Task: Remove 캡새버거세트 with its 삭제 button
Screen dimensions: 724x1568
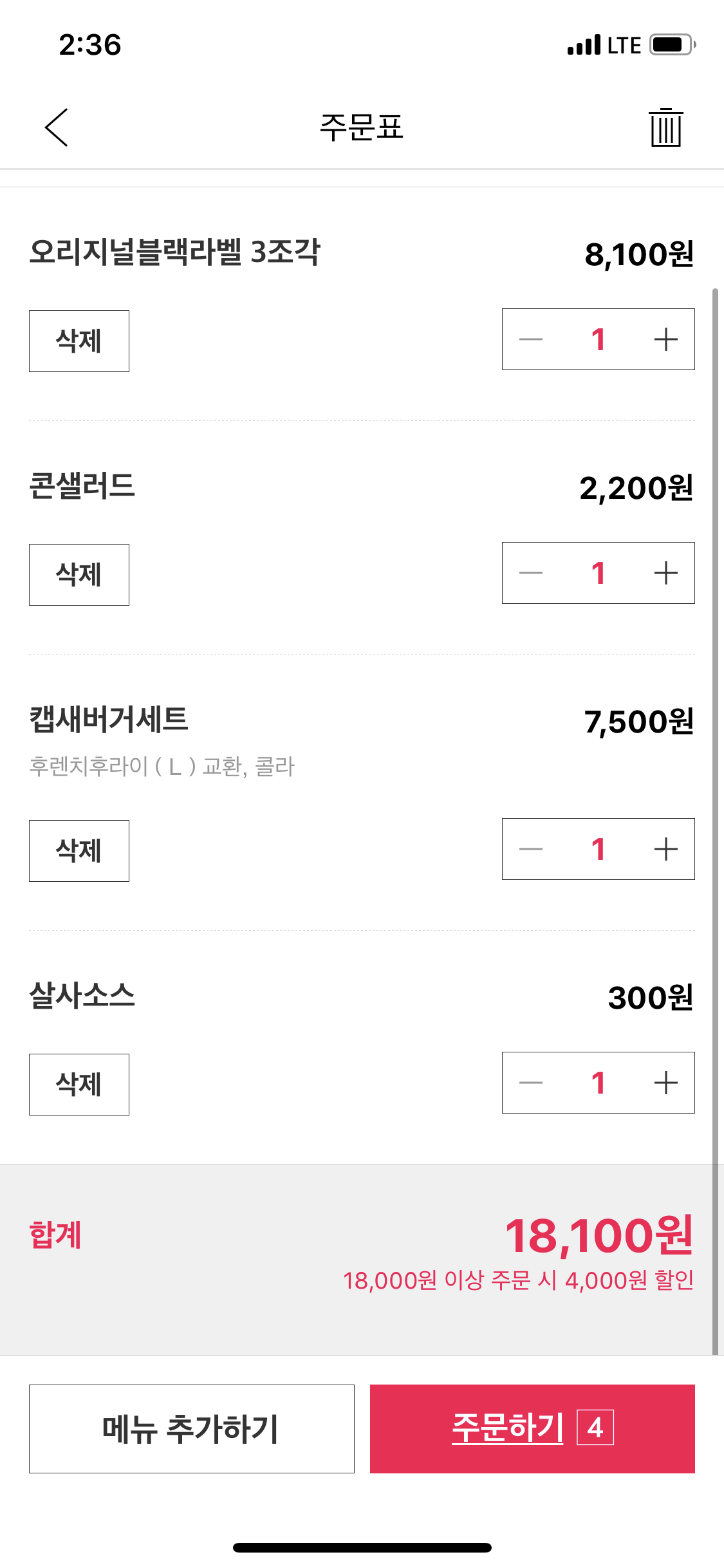Action: [79, 851]
